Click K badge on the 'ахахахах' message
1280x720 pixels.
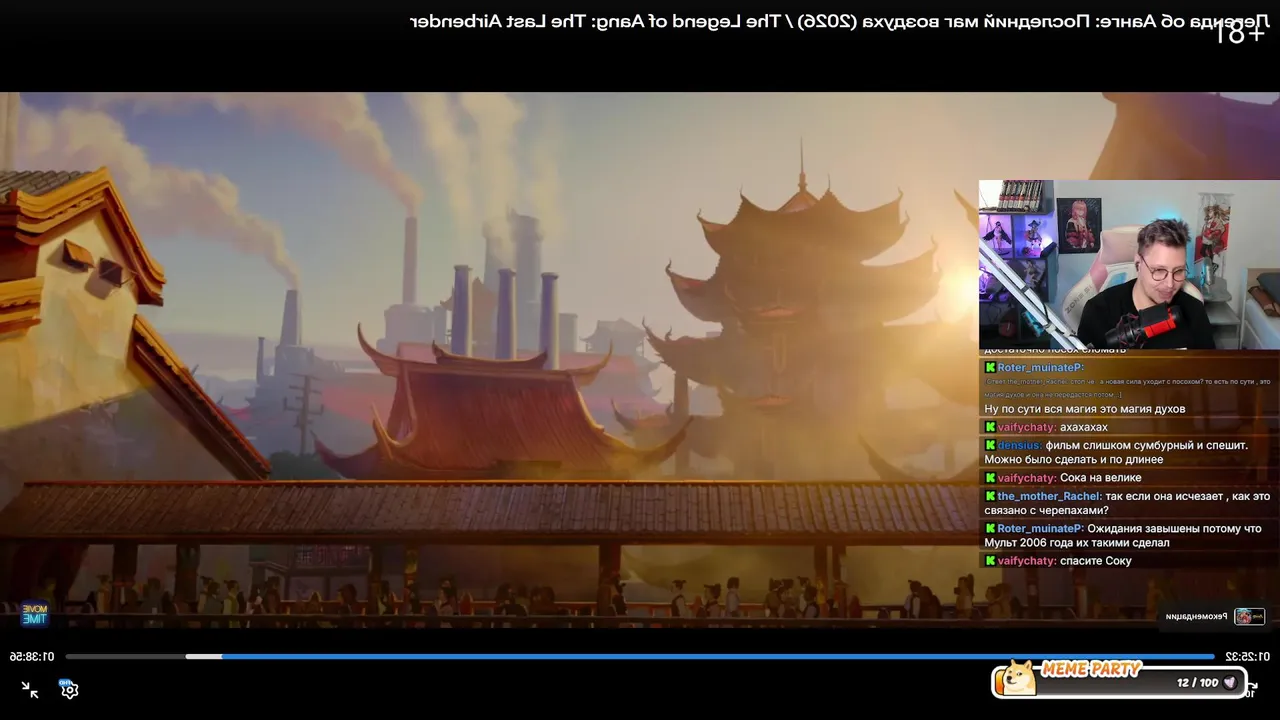[990, 427]
